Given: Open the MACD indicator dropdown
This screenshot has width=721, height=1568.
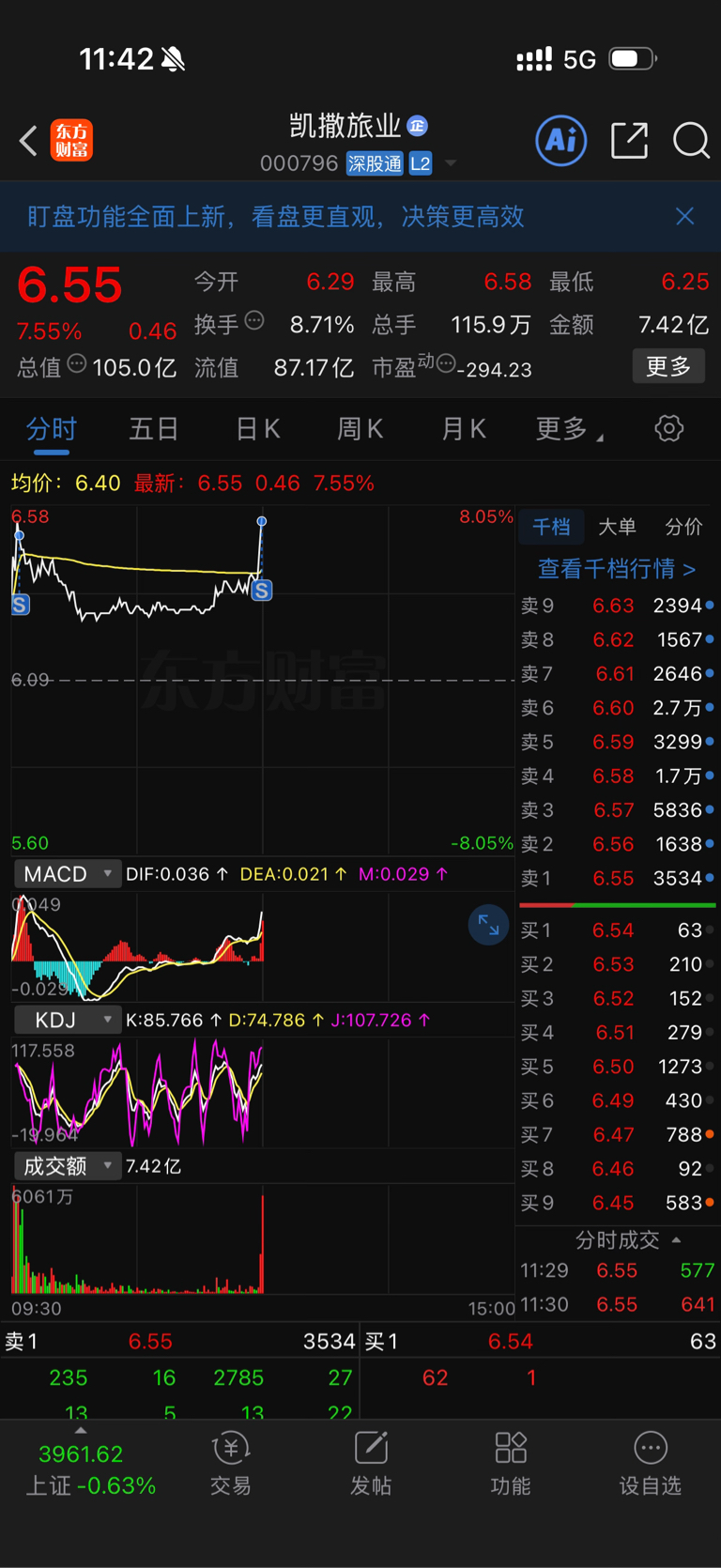Looking at the screenshot, I should click(67, 874).
